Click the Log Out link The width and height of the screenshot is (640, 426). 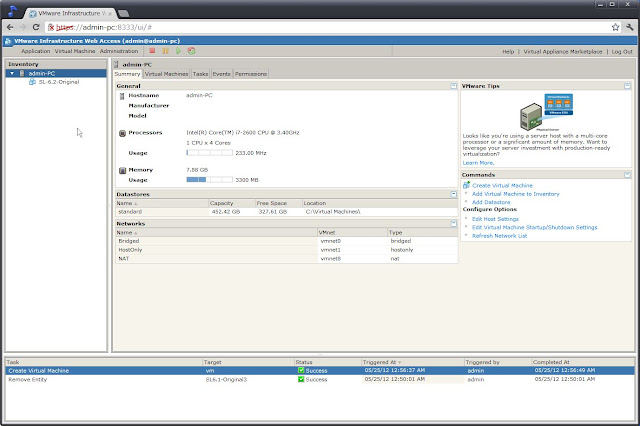click(622, 52)
